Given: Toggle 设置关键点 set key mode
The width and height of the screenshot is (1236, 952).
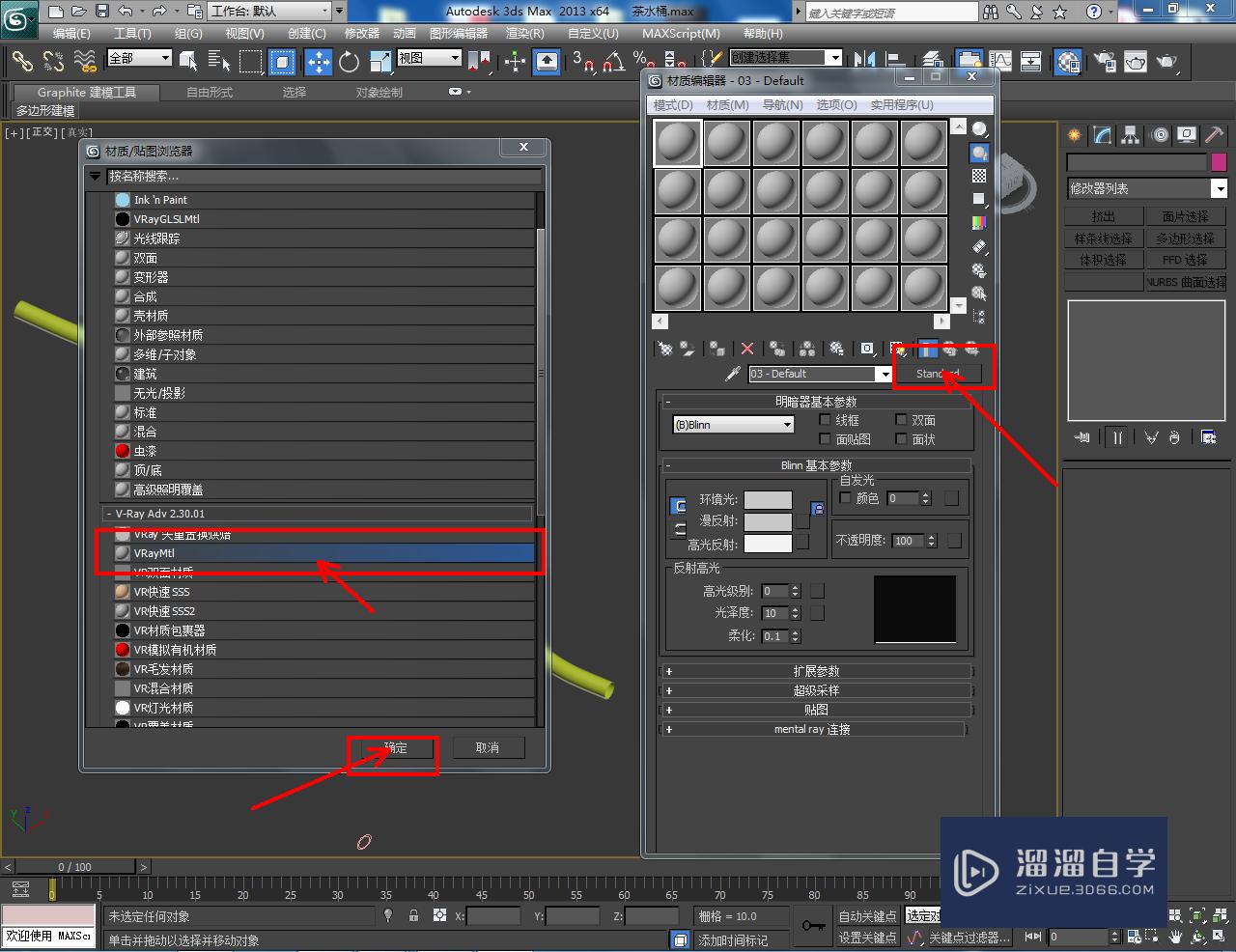Looking at the screenshot, I should point(867,938).
